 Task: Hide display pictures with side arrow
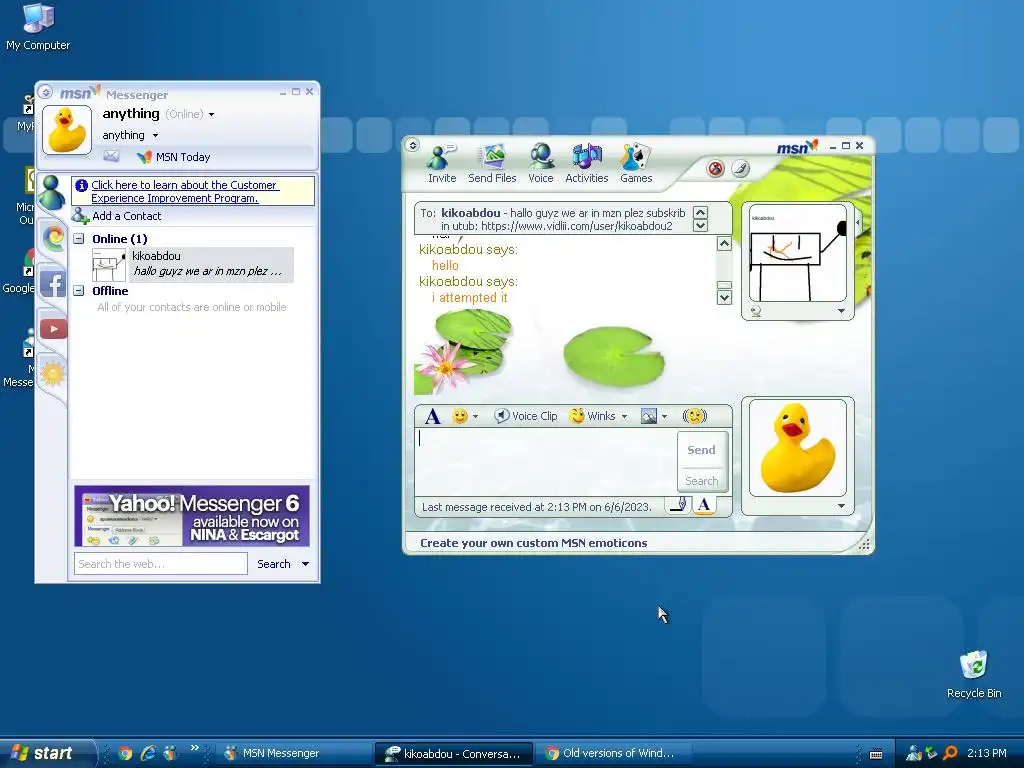click(858, 223)
